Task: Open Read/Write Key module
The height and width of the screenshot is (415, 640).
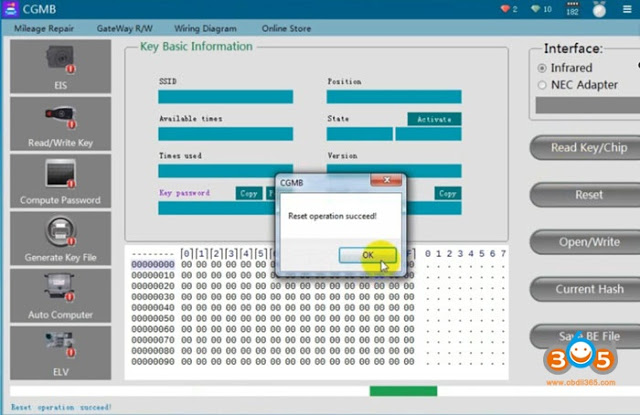Action: [x=60, y=124]
